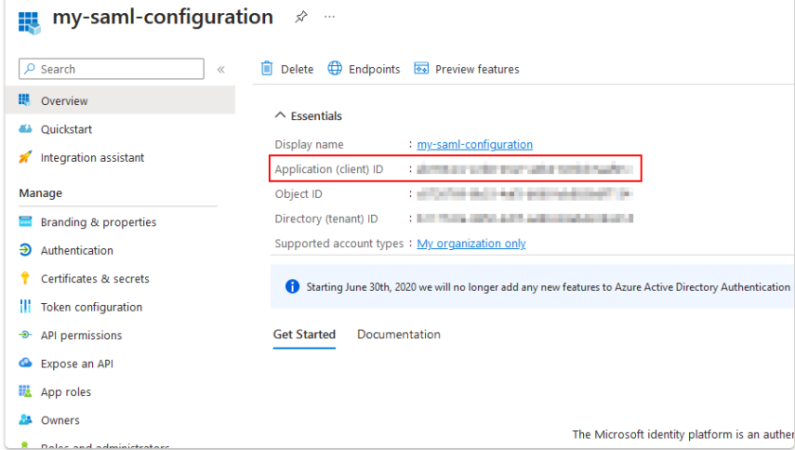Click the my-saml-configuration page title
The image size is (795, 450).
(163, 17)
